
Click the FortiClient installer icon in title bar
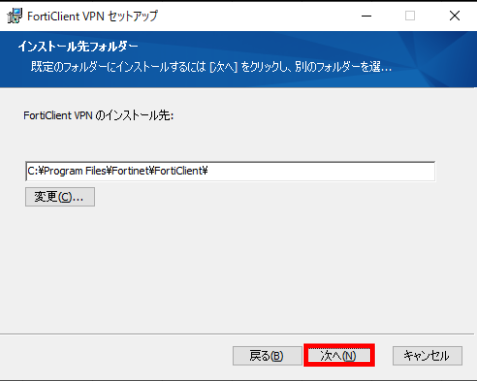pyautogui.click(x=14, y=16)
